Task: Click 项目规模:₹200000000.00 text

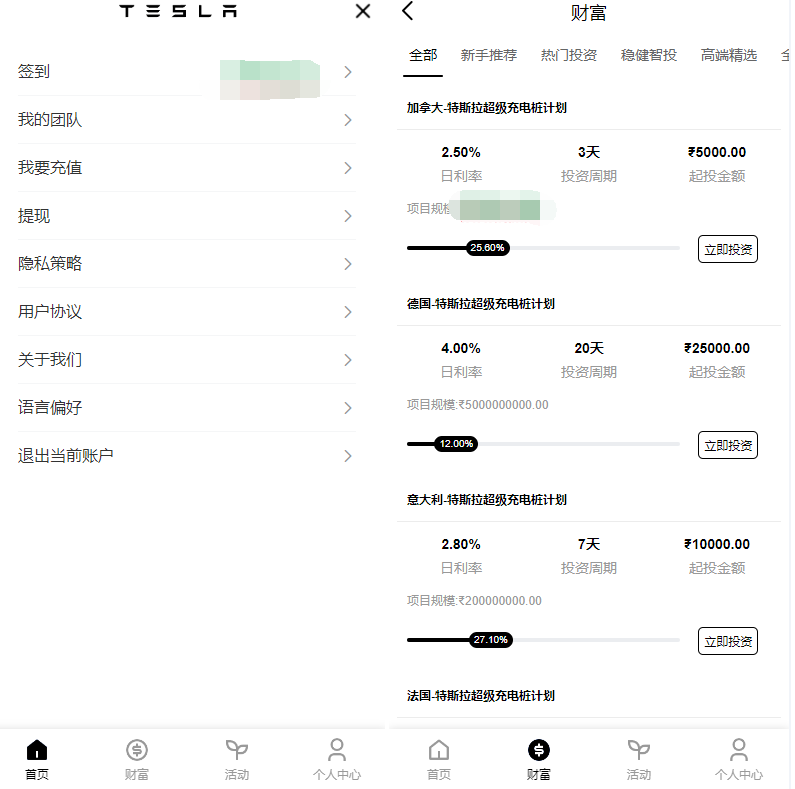Action: coord(474,601)
